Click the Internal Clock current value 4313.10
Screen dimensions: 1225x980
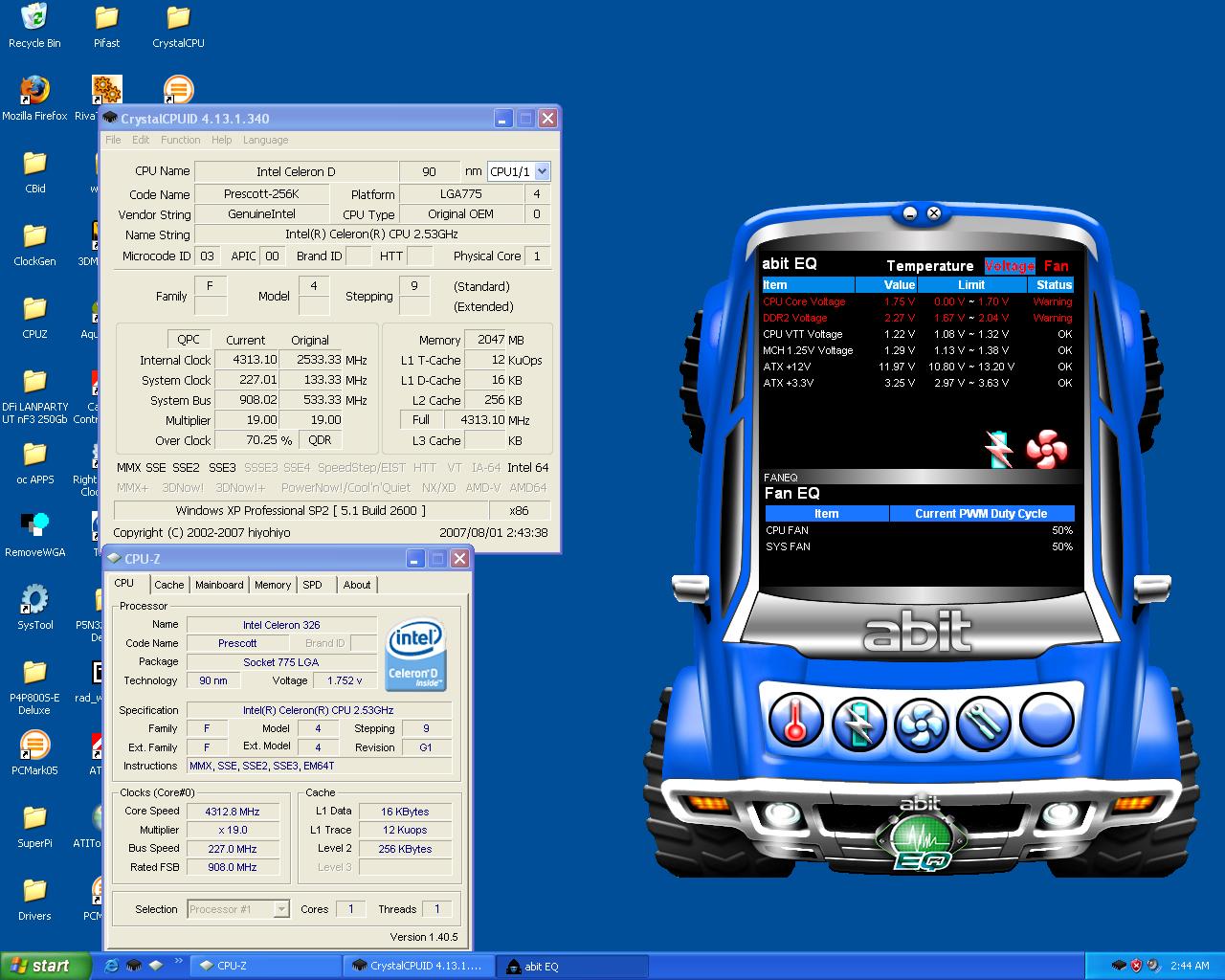click(x=246, y=360)
